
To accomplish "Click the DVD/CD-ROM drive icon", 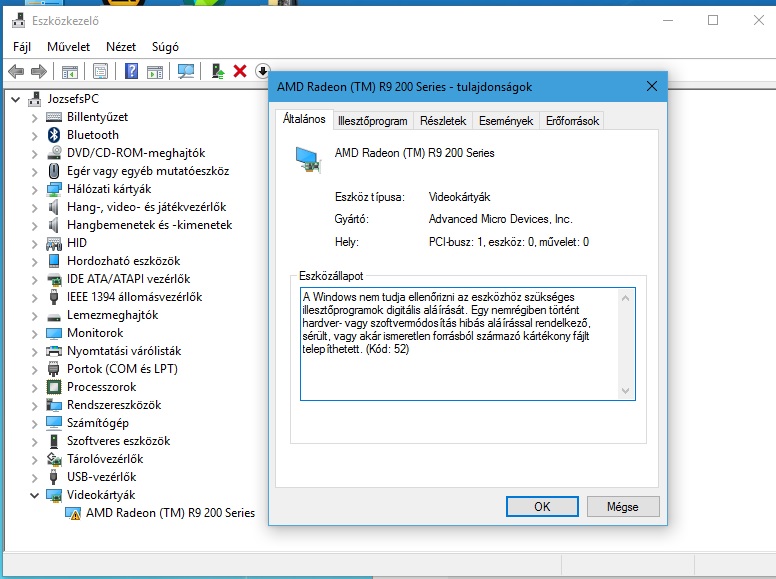I will pos(54,153).
